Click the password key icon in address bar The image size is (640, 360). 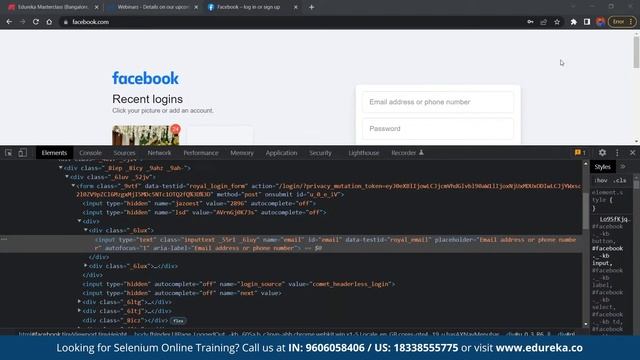pos(530,22)
